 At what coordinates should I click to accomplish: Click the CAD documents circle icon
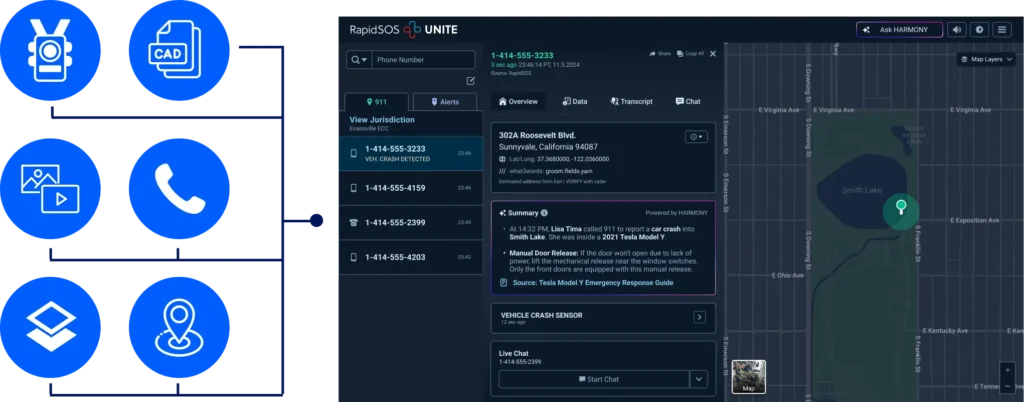(x=180, y=50)
